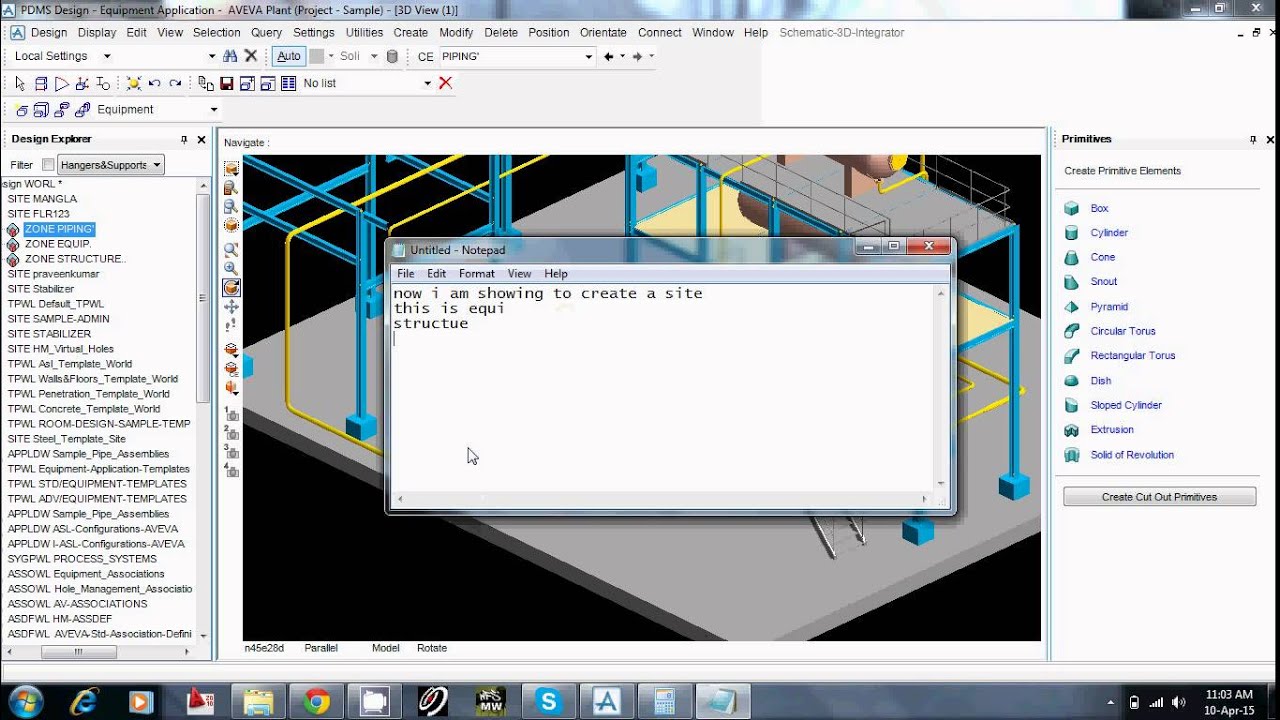Open the CE PIPING' combo box dropdown

click(x=589, y=57)
